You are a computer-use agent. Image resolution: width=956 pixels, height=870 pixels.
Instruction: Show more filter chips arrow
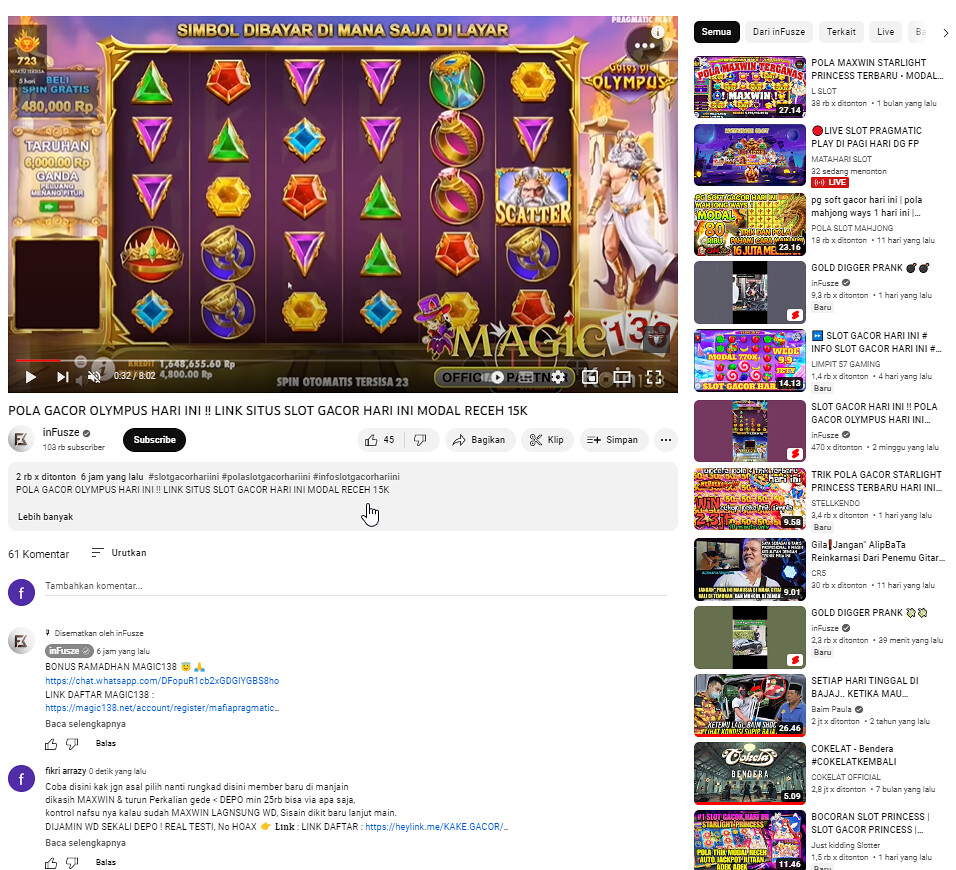pyautogui.click(x=946, y=33)
